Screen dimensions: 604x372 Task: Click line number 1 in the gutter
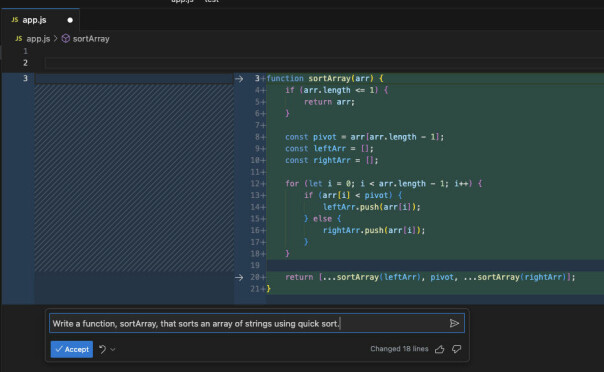coord(25,51)
